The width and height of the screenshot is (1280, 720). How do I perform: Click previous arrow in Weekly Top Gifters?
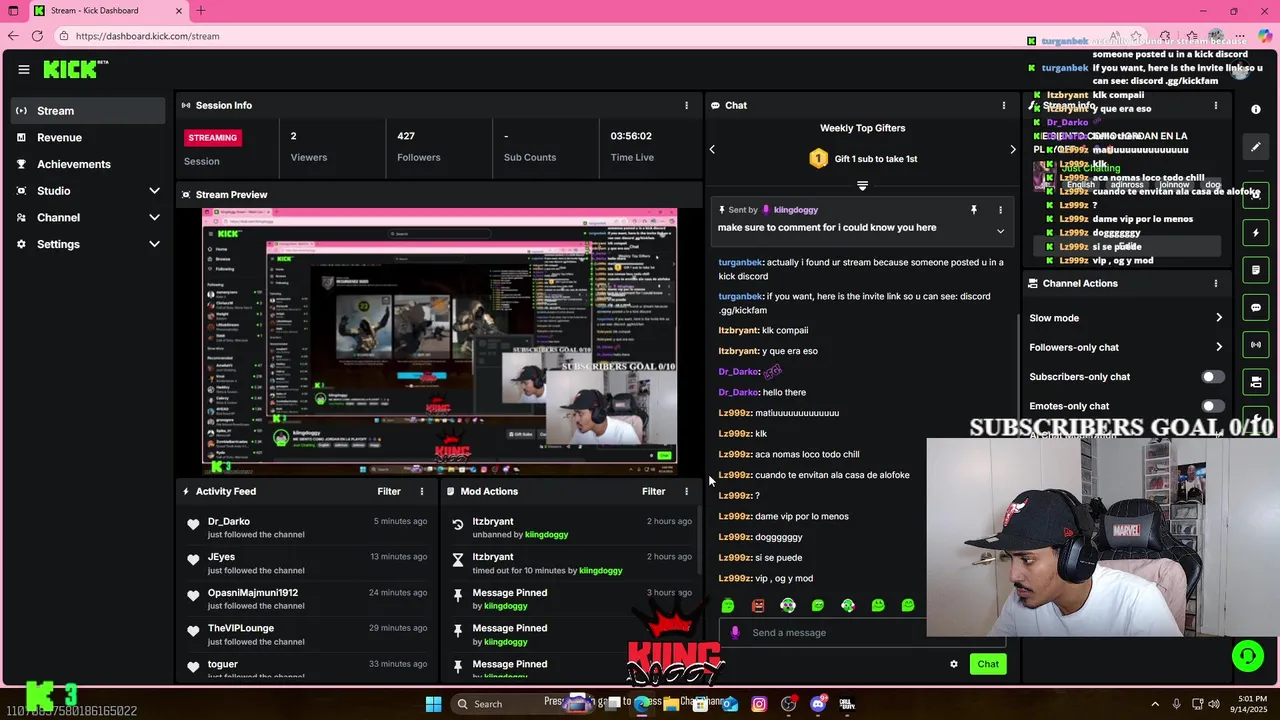click(712, 149)
